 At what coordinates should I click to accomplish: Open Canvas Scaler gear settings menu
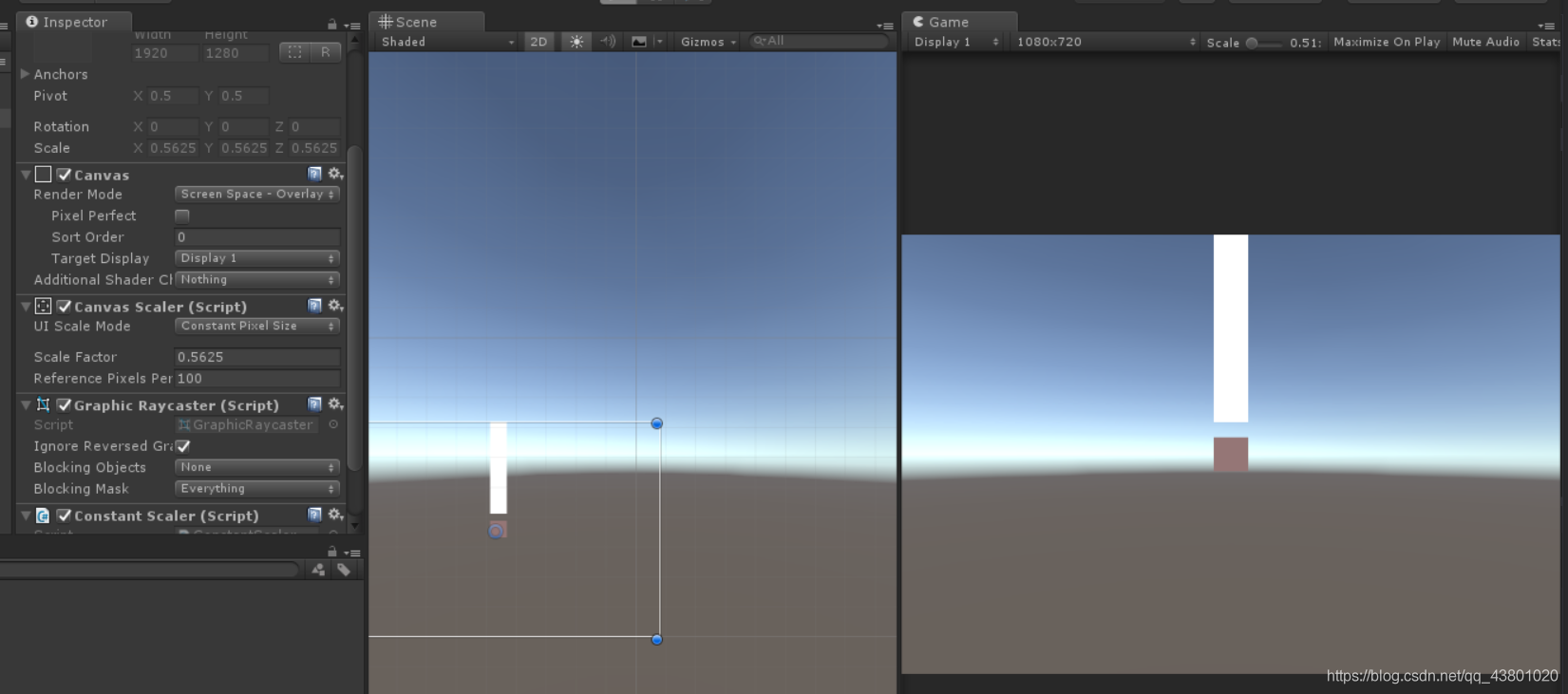(x=335, y=306)
